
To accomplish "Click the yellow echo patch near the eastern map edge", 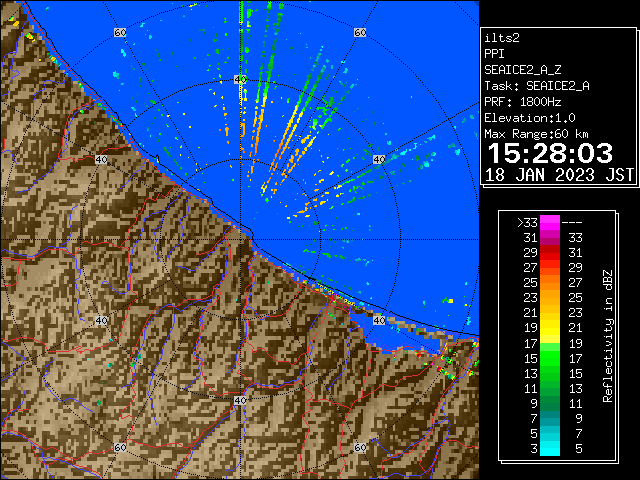I will 451,301.
